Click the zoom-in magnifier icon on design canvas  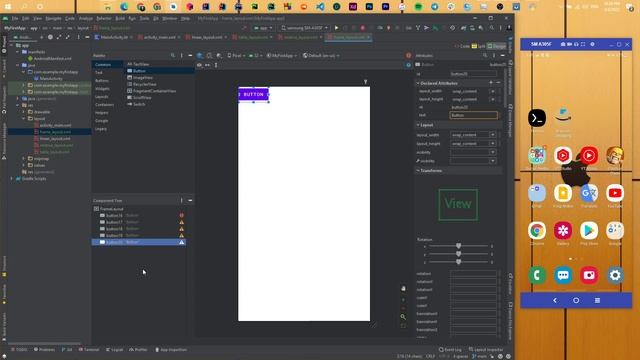[403, 317]
